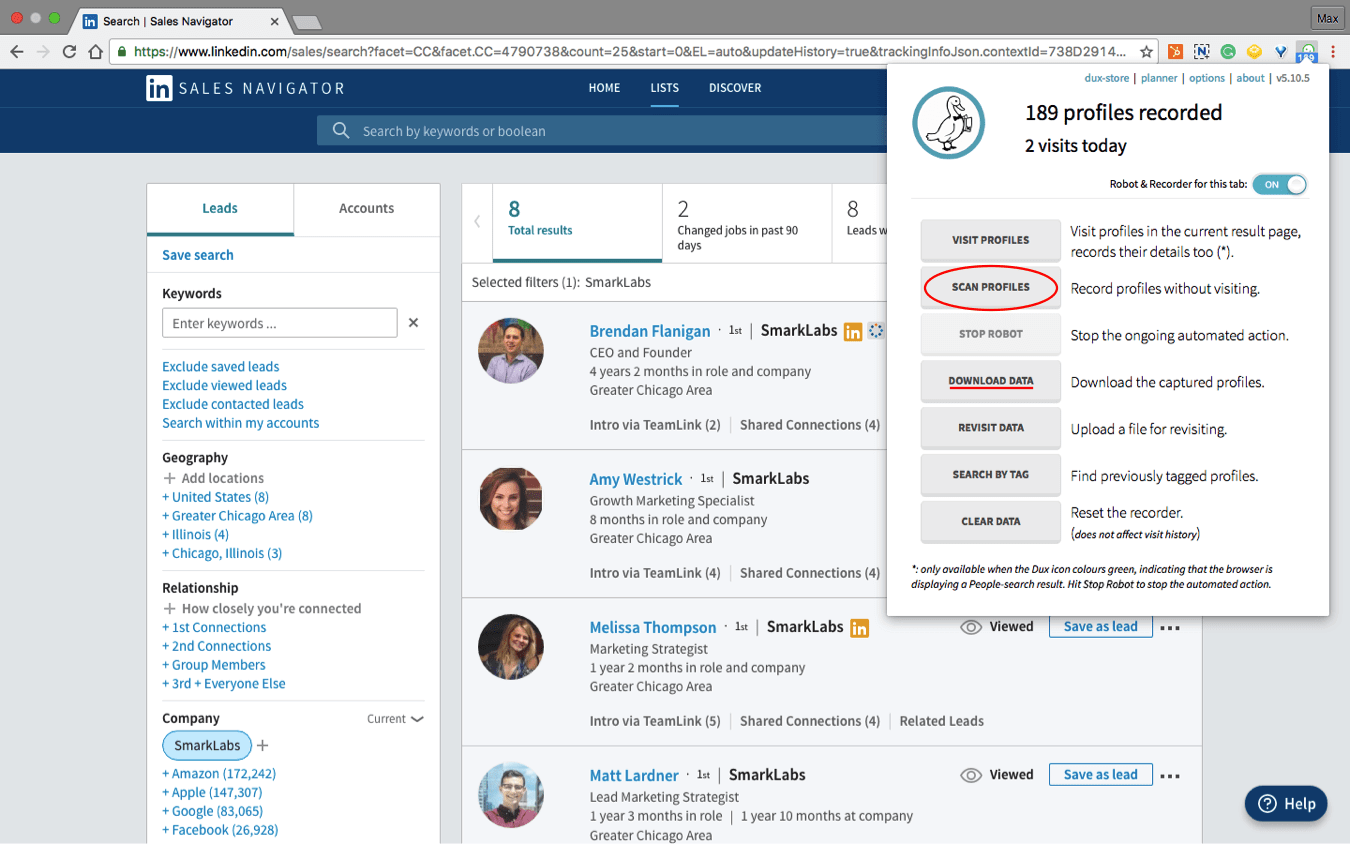Save Melissa Thompson as lead
Image resolution: width=1350 pixels, height=844 pixels.
tap(1100, 627)
